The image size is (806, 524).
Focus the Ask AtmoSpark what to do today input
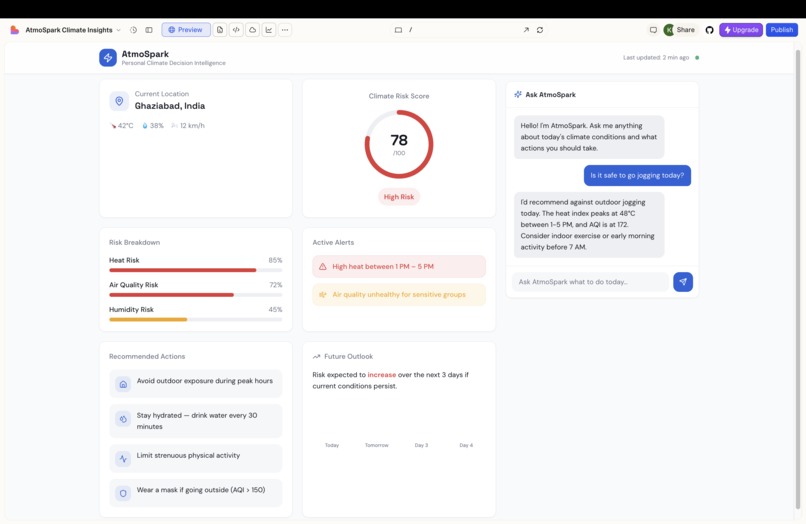(590, 282)
